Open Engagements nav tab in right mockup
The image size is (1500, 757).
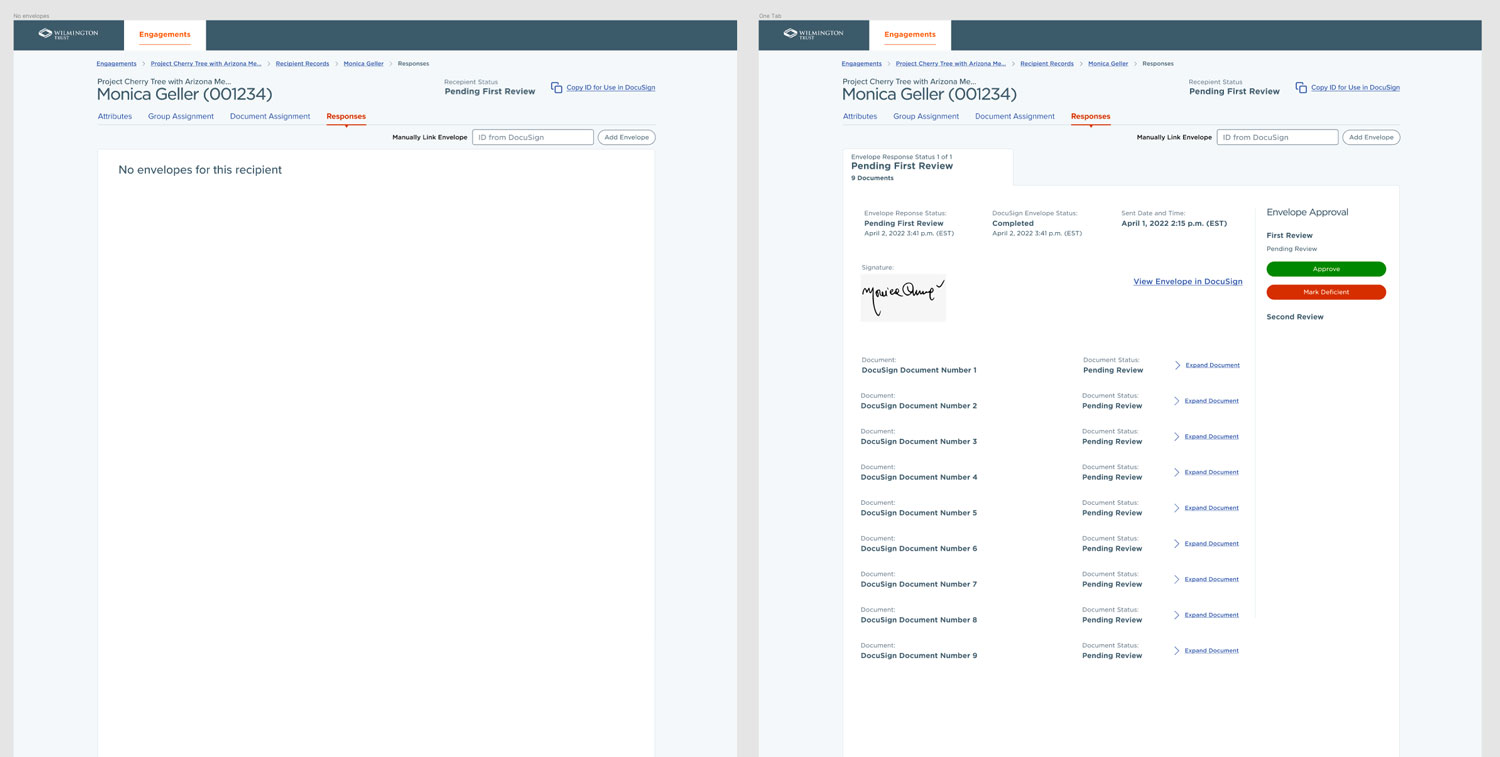coord(910,35)
